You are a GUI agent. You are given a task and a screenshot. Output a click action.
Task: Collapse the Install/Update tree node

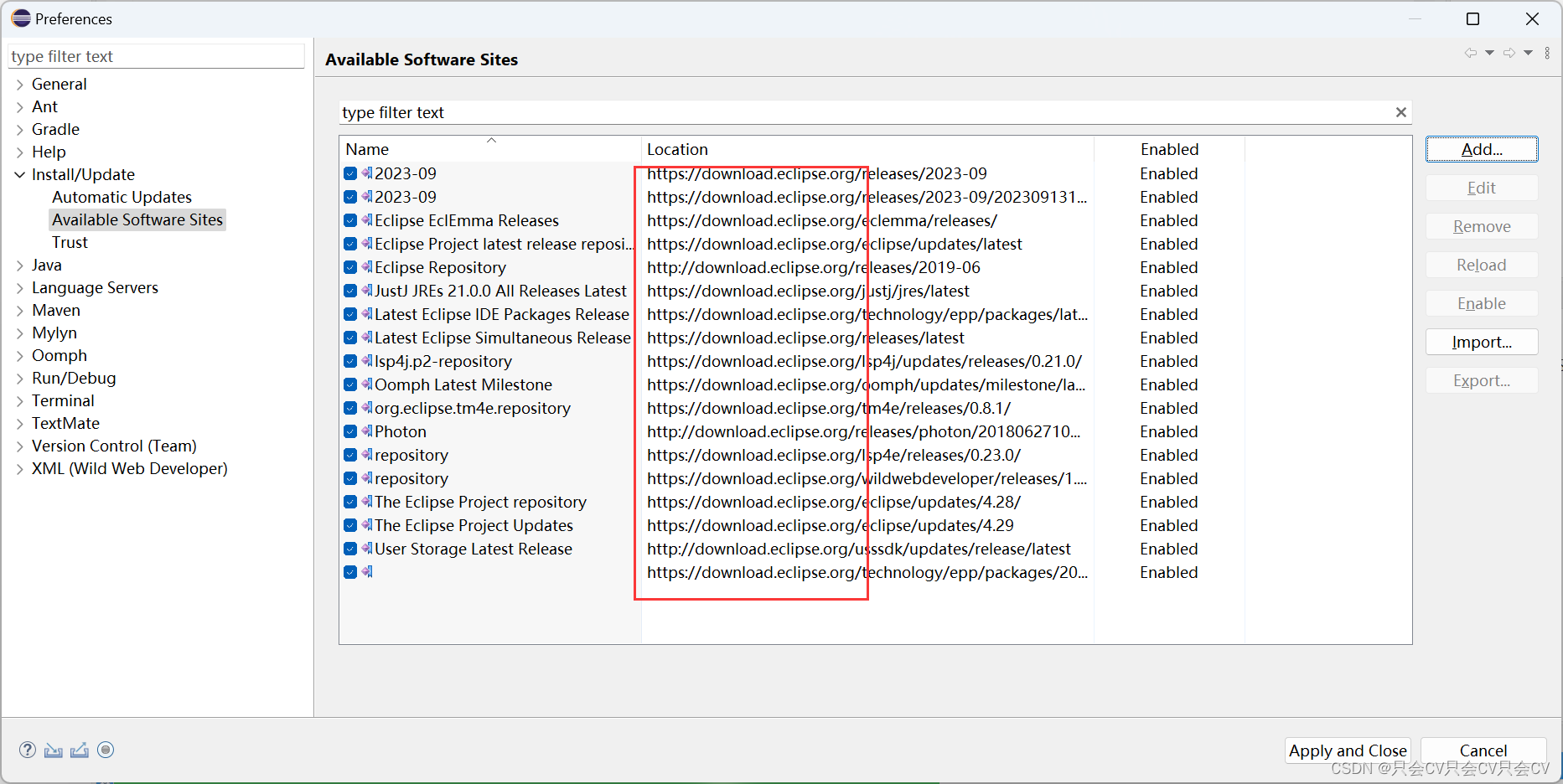coord(20,175)
